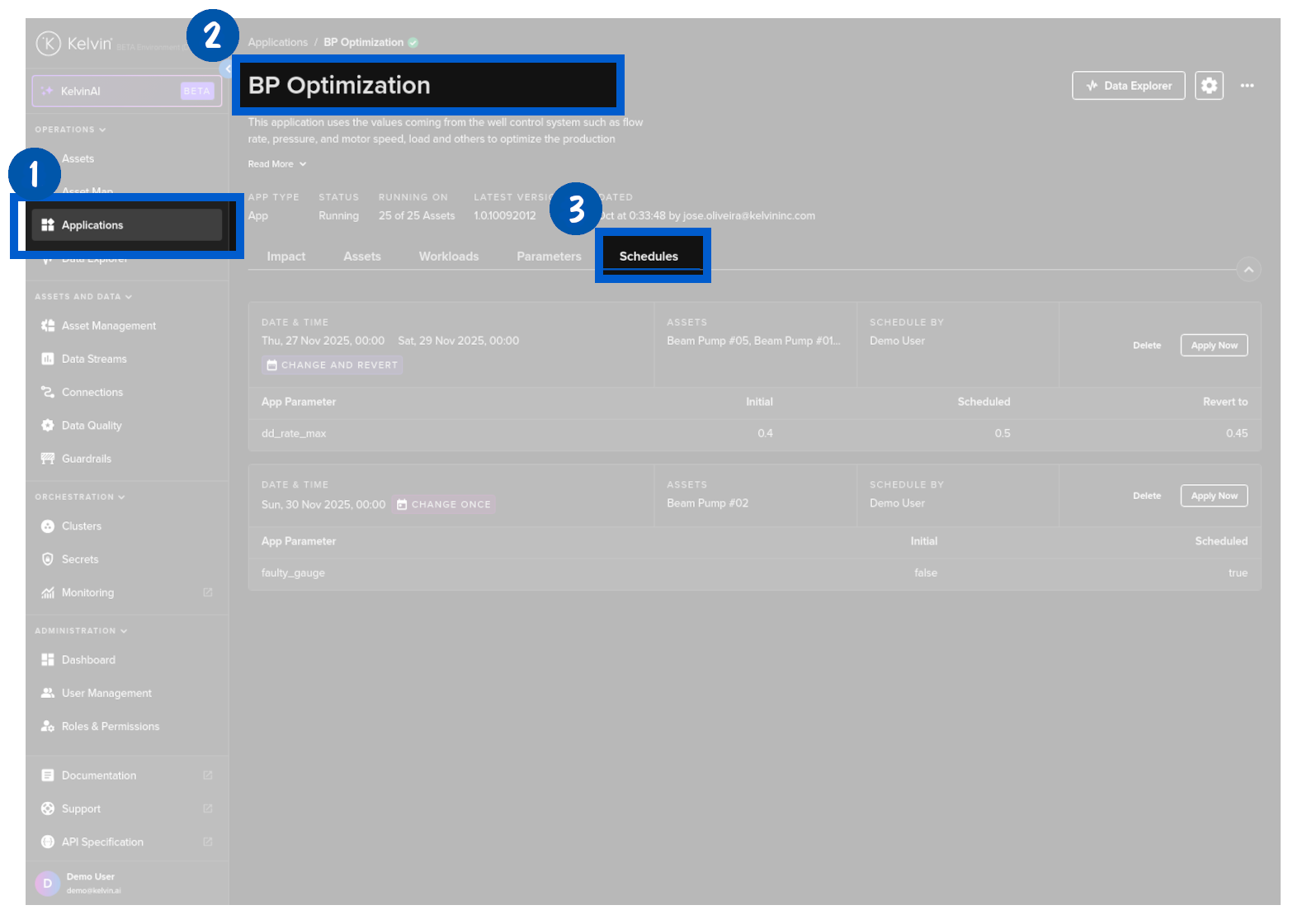1307x924 pixels.
Task: Open Monitoring in the sidebar
Action: click(87, 592)
